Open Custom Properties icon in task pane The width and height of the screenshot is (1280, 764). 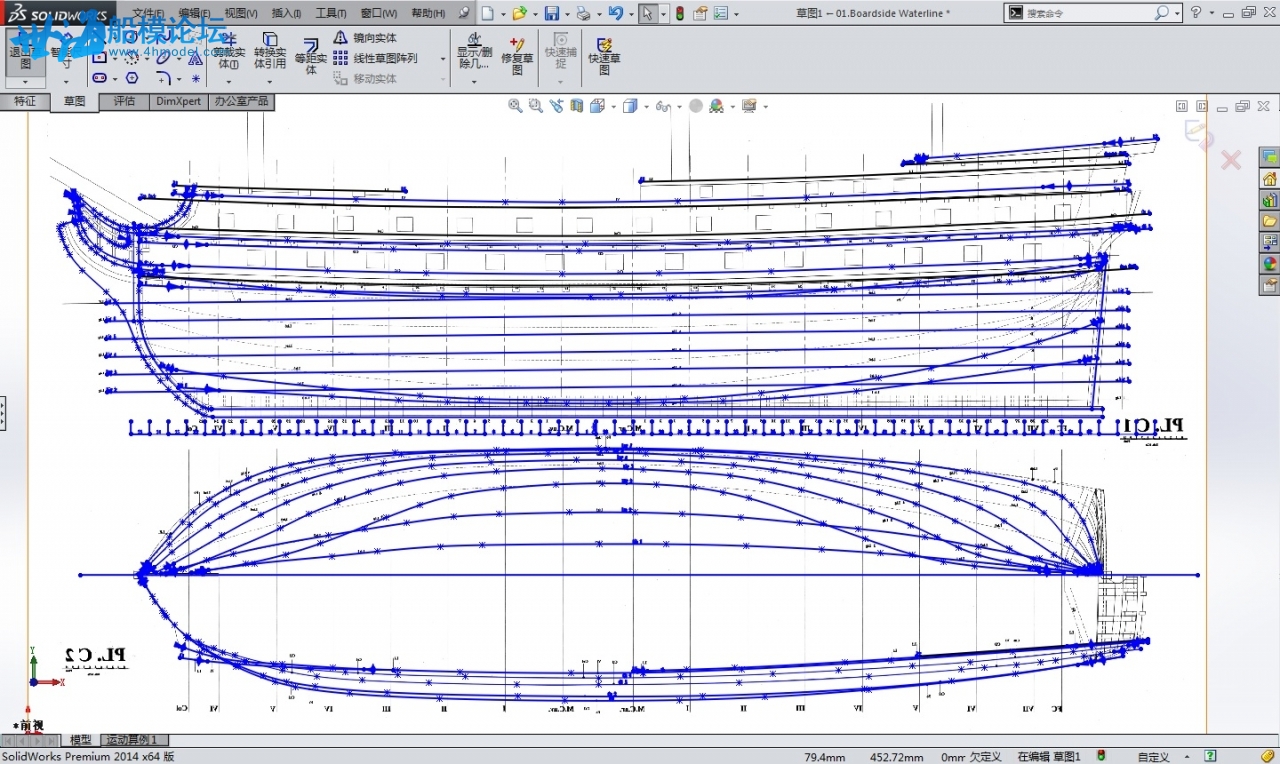[x=1269, y=285]
